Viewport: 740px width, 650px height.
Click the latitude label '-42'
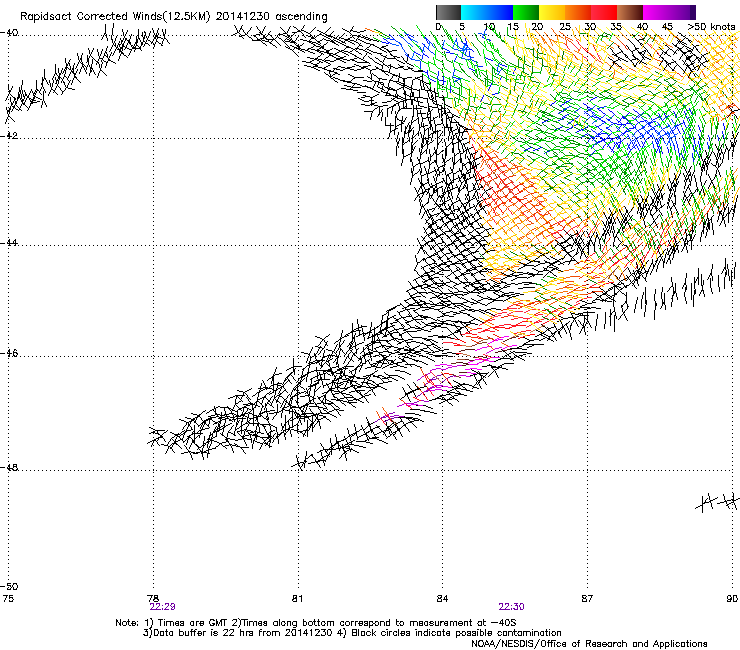tap(9, 136)
